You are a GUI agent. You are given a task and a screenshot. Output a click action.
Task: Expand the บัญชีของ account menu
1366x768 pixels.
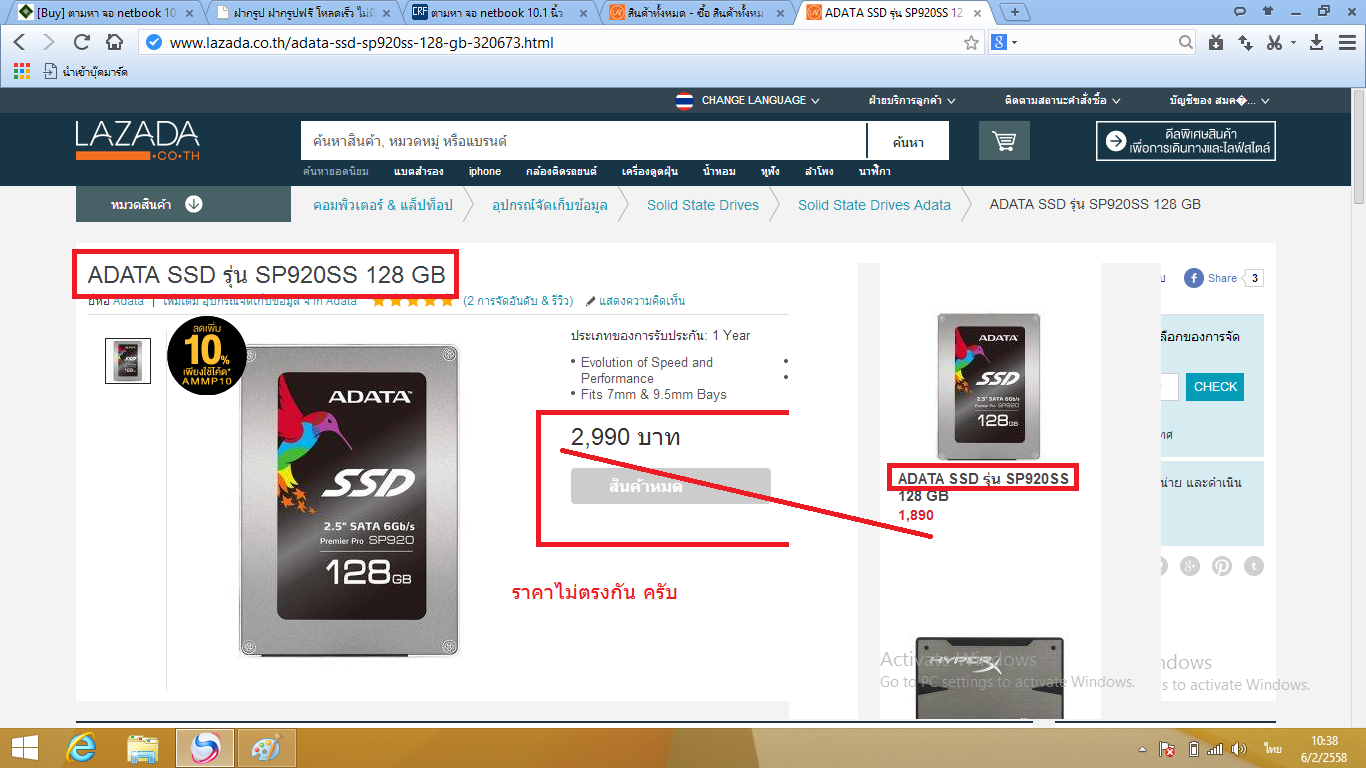(1219, 100)
